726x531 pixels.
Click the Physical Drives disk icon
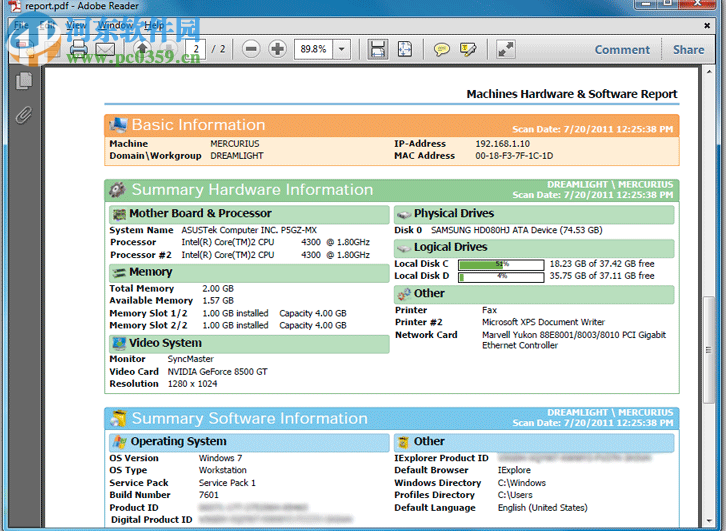(404, 214)
